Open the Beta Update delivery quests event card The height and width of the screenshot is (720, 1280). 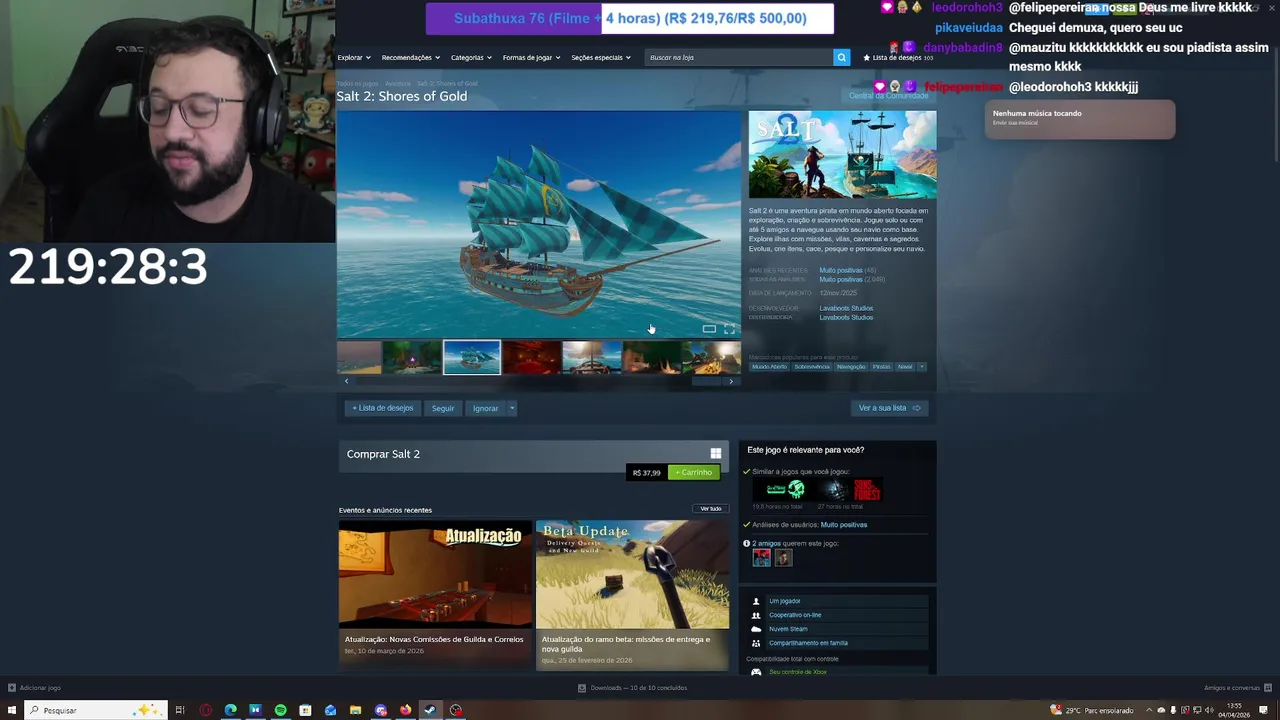632,594
